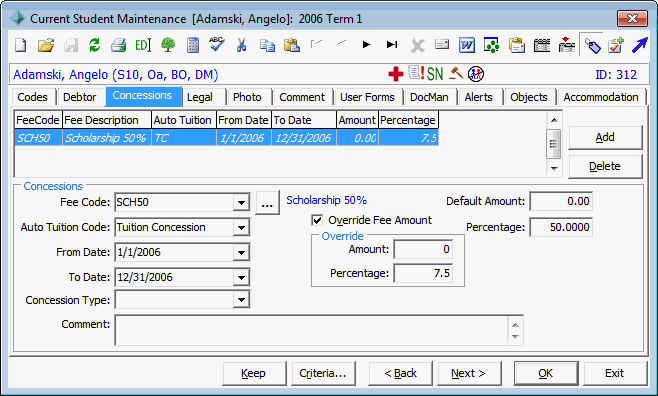Click the Add concession button
This screenshot has height=396, width=658.
click(x=605, y=137)
